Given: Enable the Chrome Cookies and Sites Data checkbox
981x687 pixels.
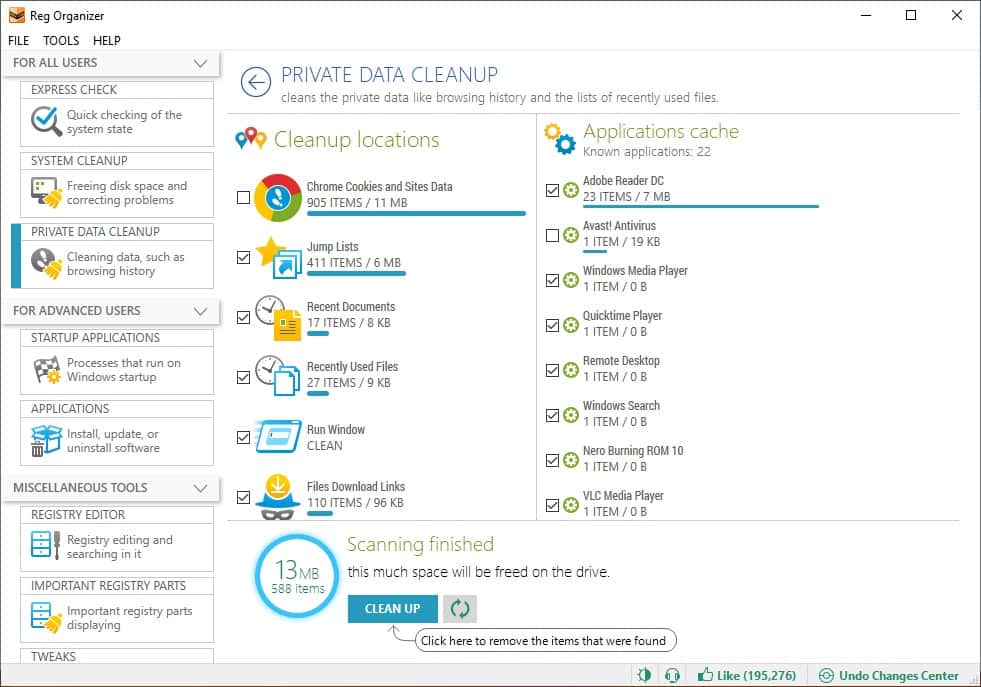Looking at the screenshot, I should click(243, 198).
